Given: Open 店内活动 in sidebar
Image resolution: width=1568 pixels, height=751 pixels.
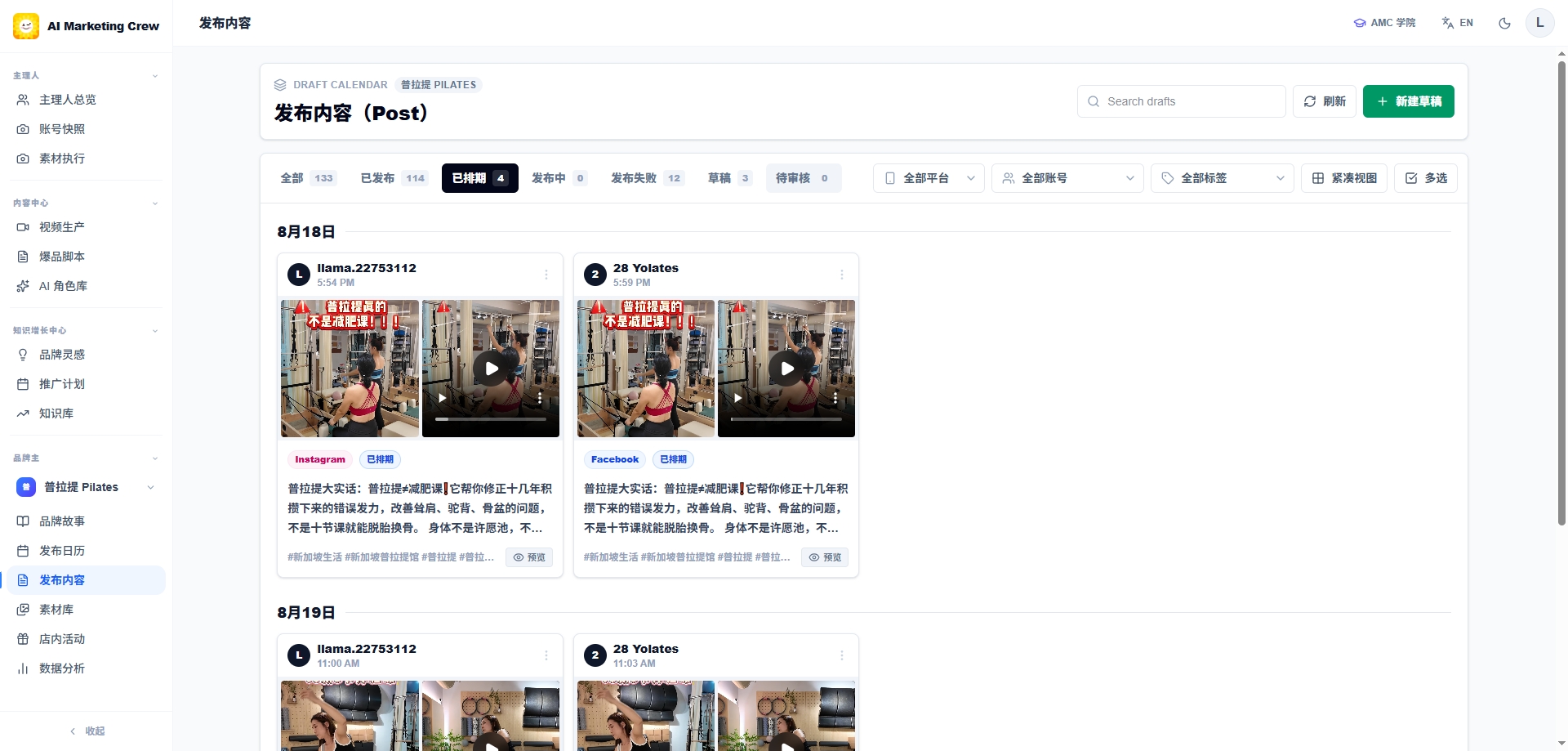Looking at the screenshot, I should pyautogui.click(x=85, y=639).
